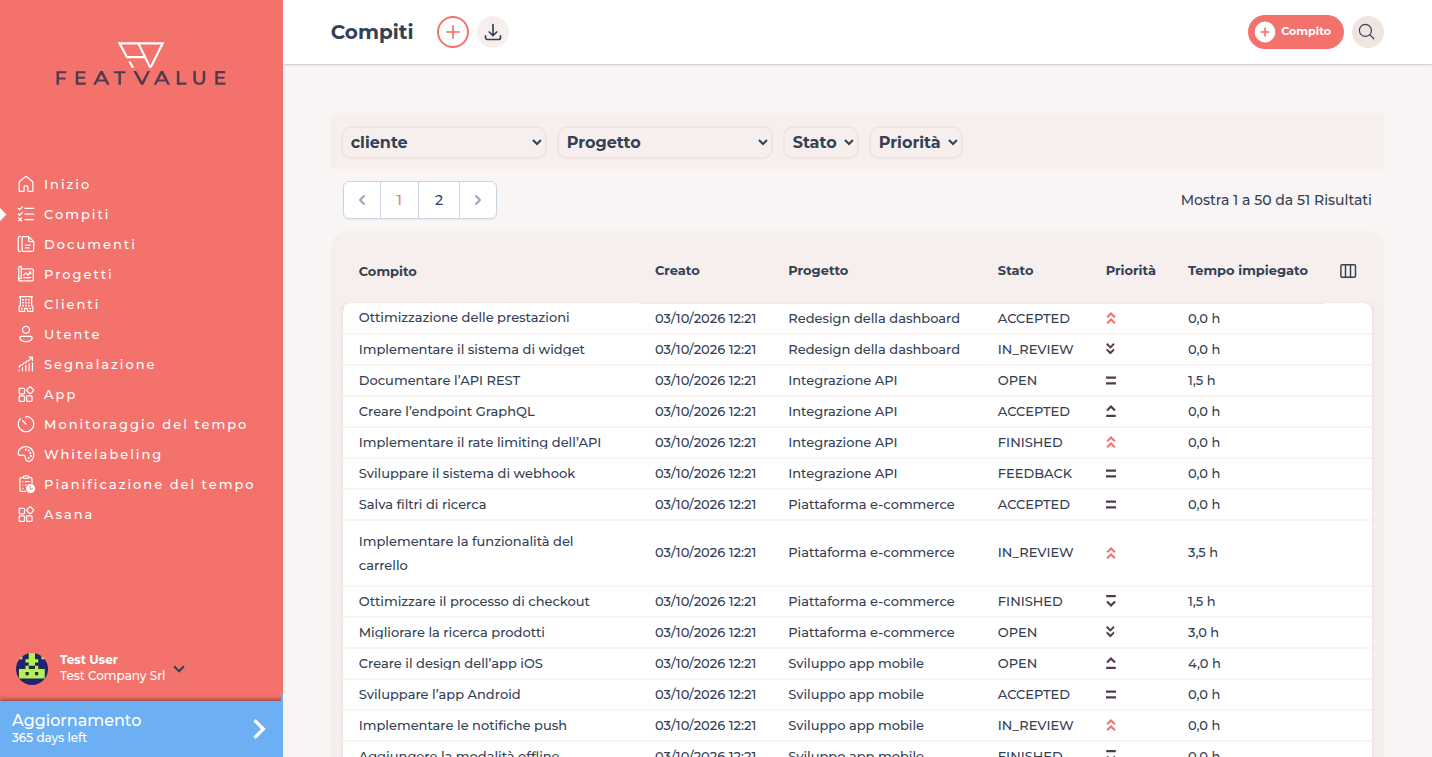Open the Stato filter dropdown
This screenshot has width=1432, height=757.
[x=821, y=142]
